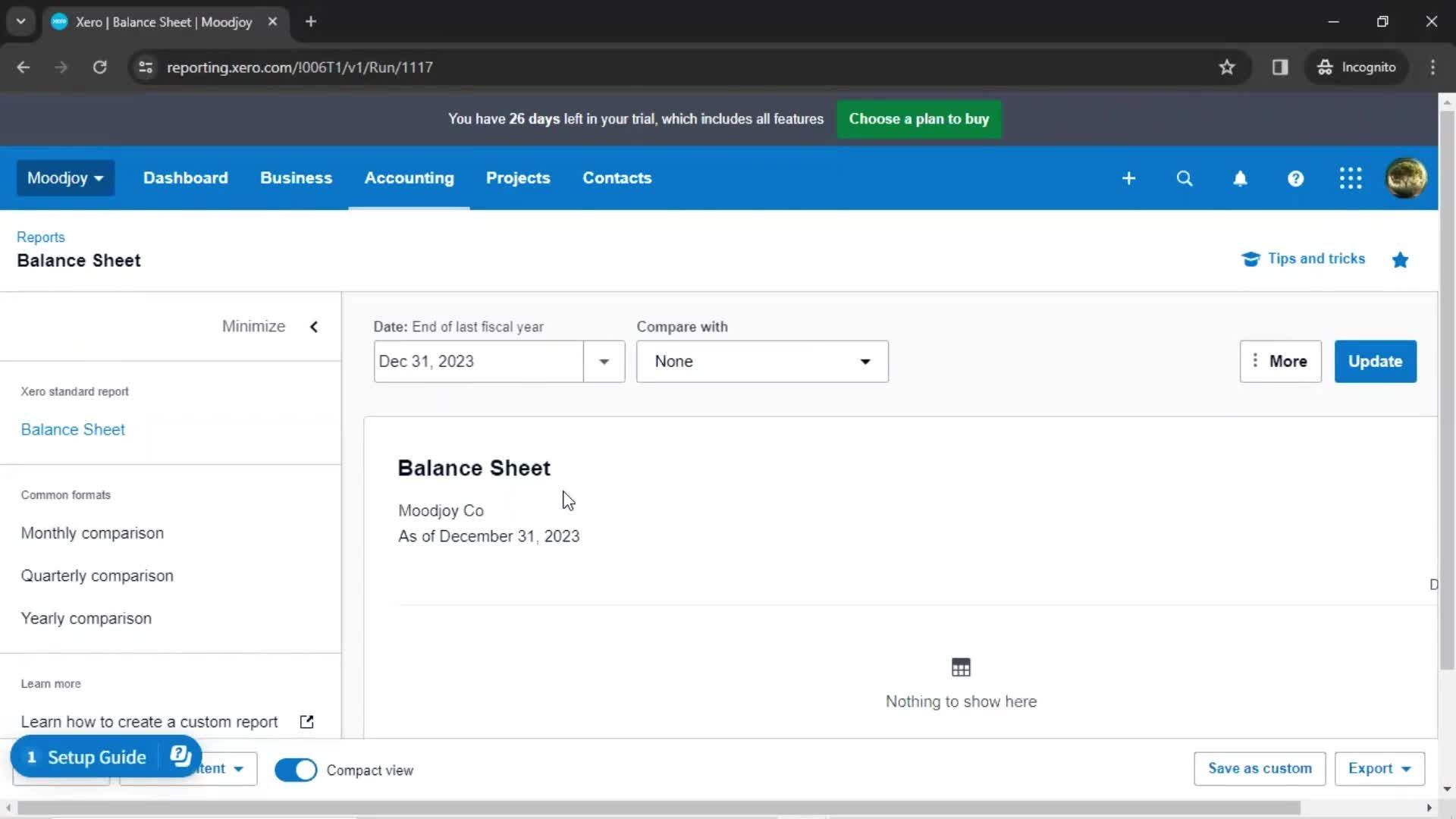
Task: Open a new browser tab
Action: pyautogui.click(x=311, y=21)
